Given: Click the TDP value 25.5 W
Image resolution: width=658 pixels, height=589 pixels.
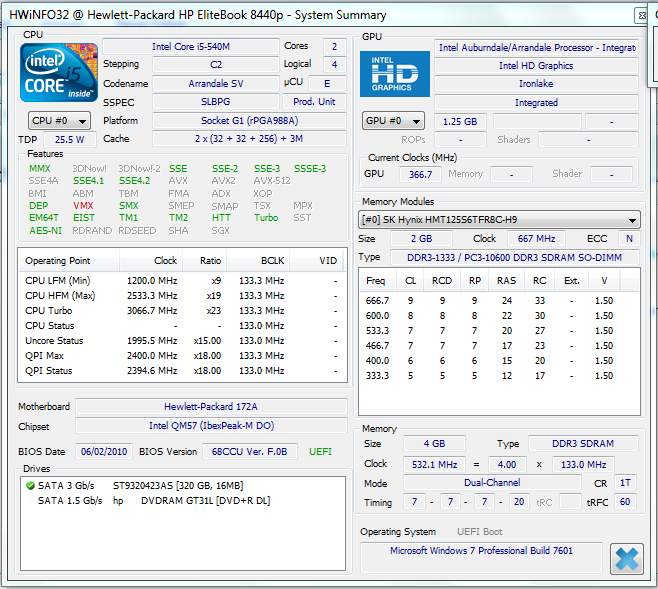Looking at the screenshot, I should pos(70,140).
